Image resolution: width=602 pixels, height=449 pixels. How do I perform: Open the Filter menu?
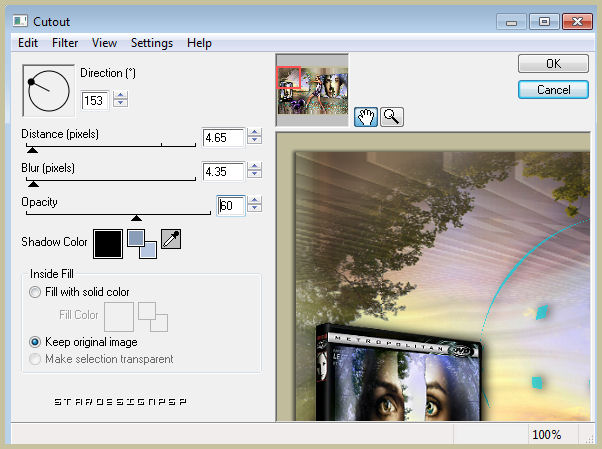(65, 43)
